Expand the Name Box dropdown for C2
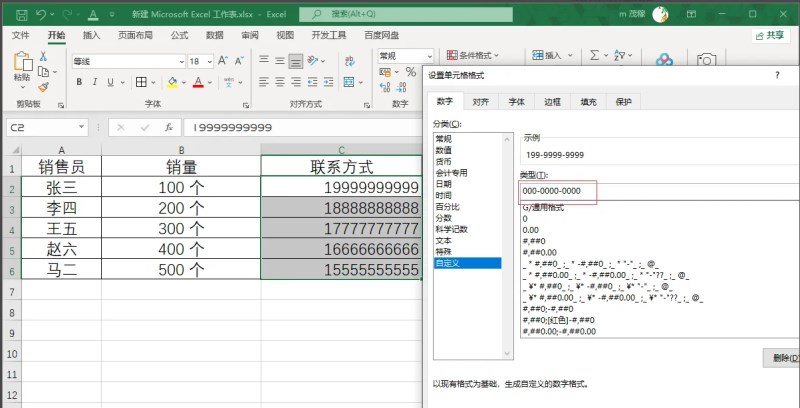The height and width of the screenshot is (408, 800). pyautogui.click(x=82, y=128)
